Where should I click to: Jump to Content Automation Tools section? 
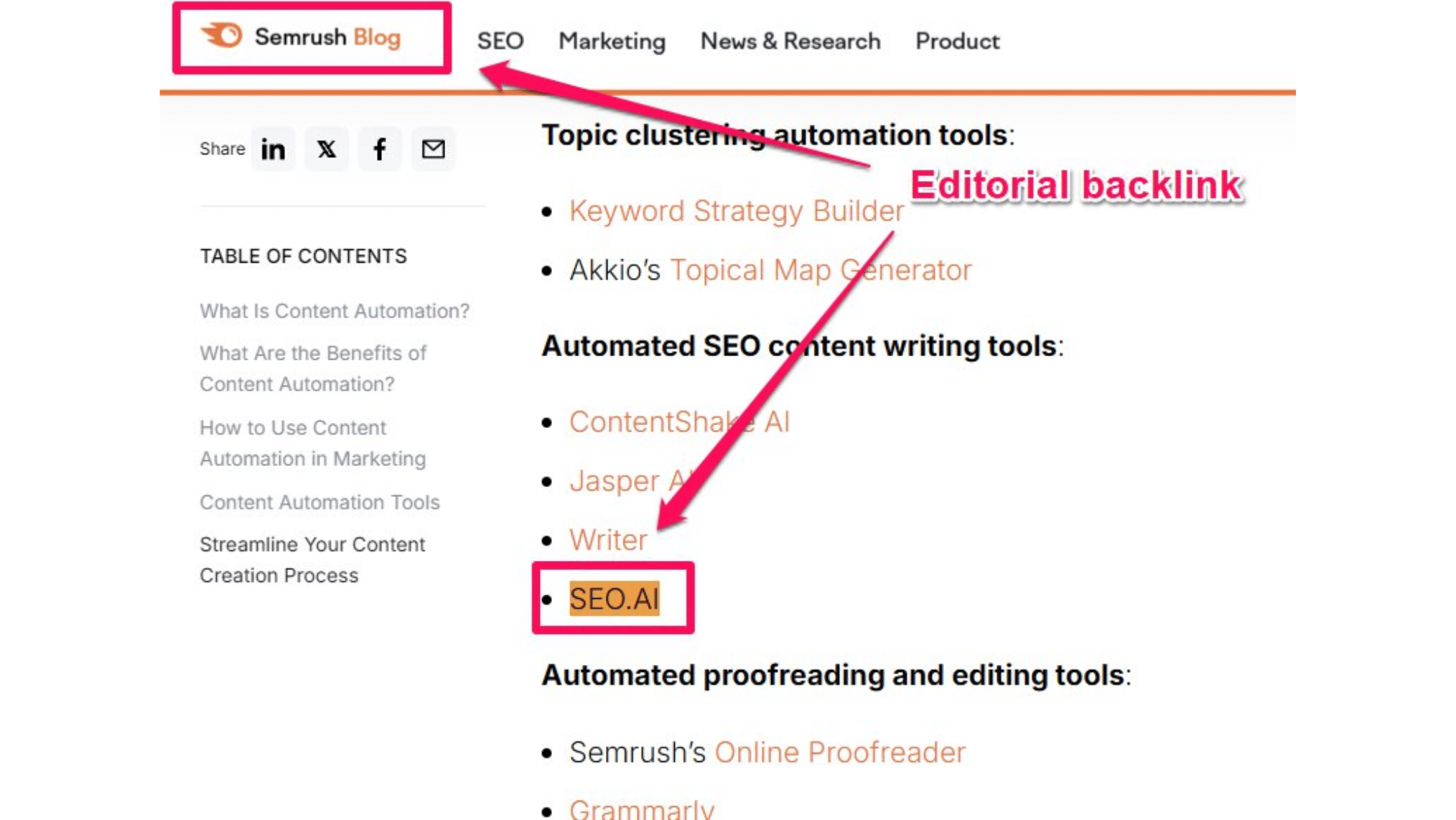point(319,502)
